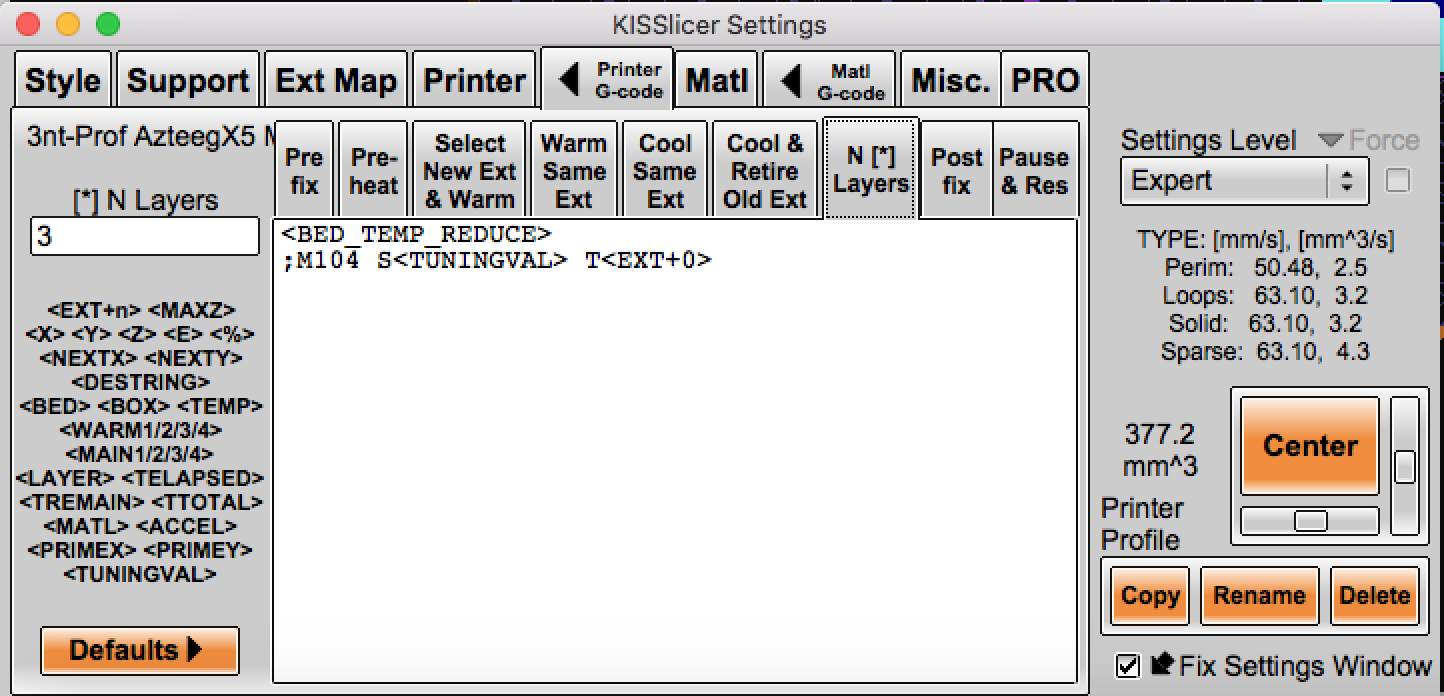
Task: Click the <BED_TEMP_REDUCE> line in editor
Action: point(416,235)
